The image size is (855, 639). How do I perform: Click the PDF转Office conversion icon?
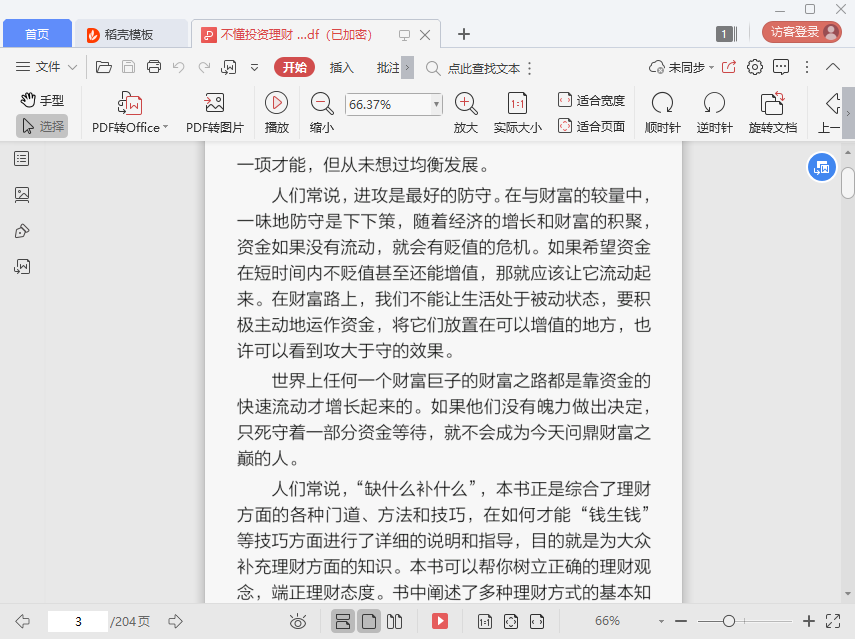(130, 103)
